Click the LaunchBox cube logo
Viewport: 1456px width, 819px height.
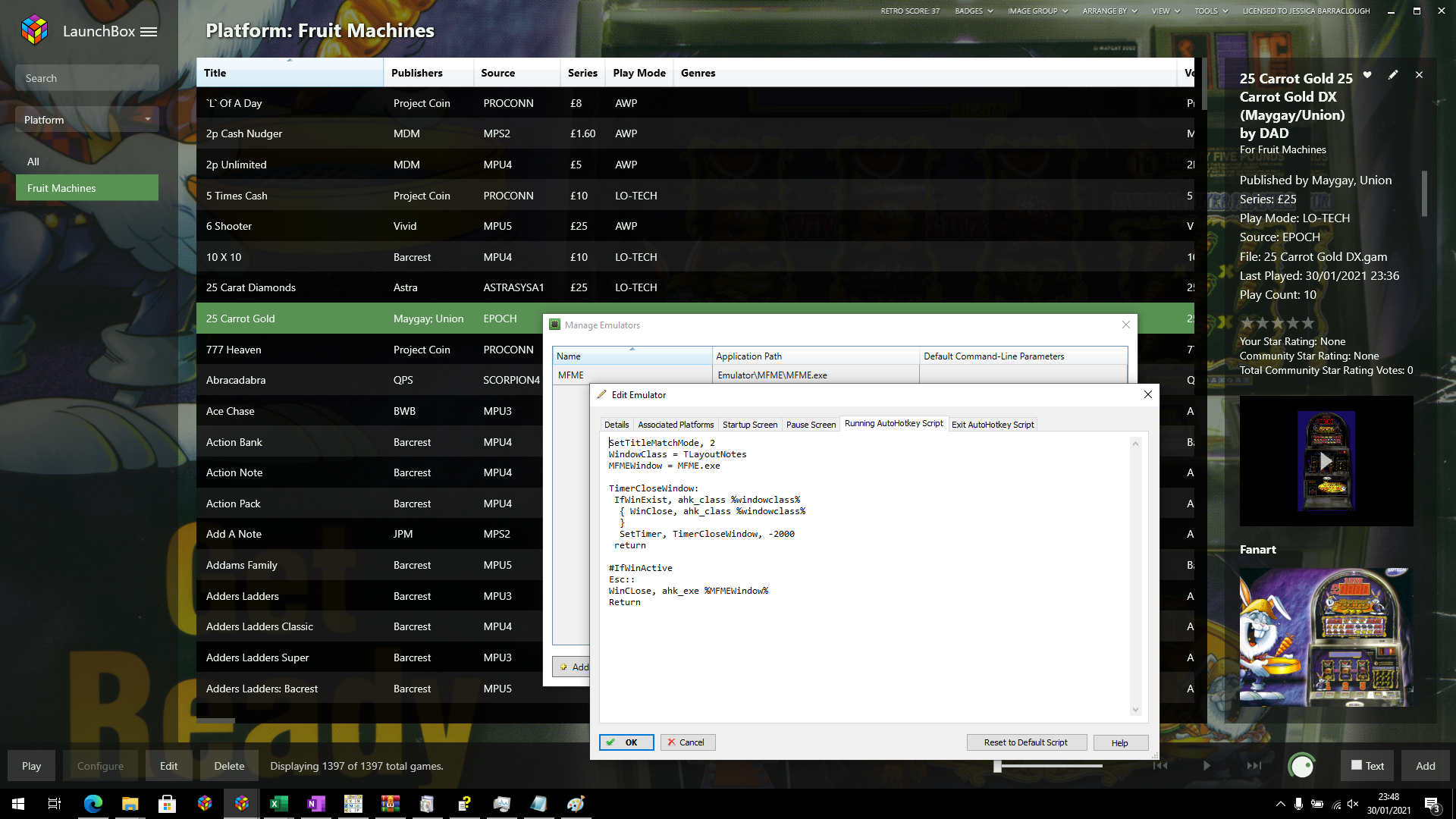(x=35, y=30)
